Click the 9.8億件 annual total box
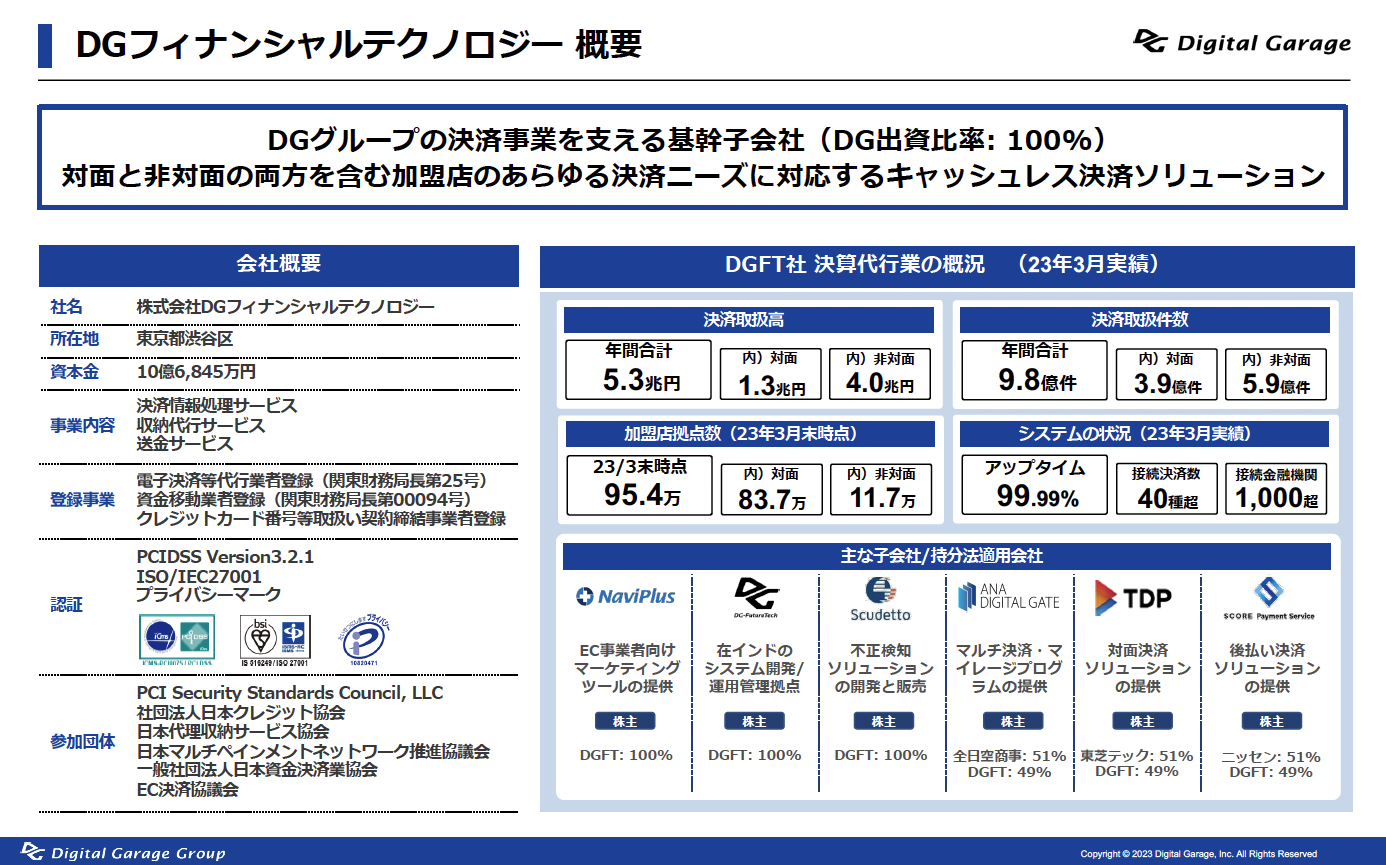Screen dimensions: 1386x865 [x=1034, y=370]
